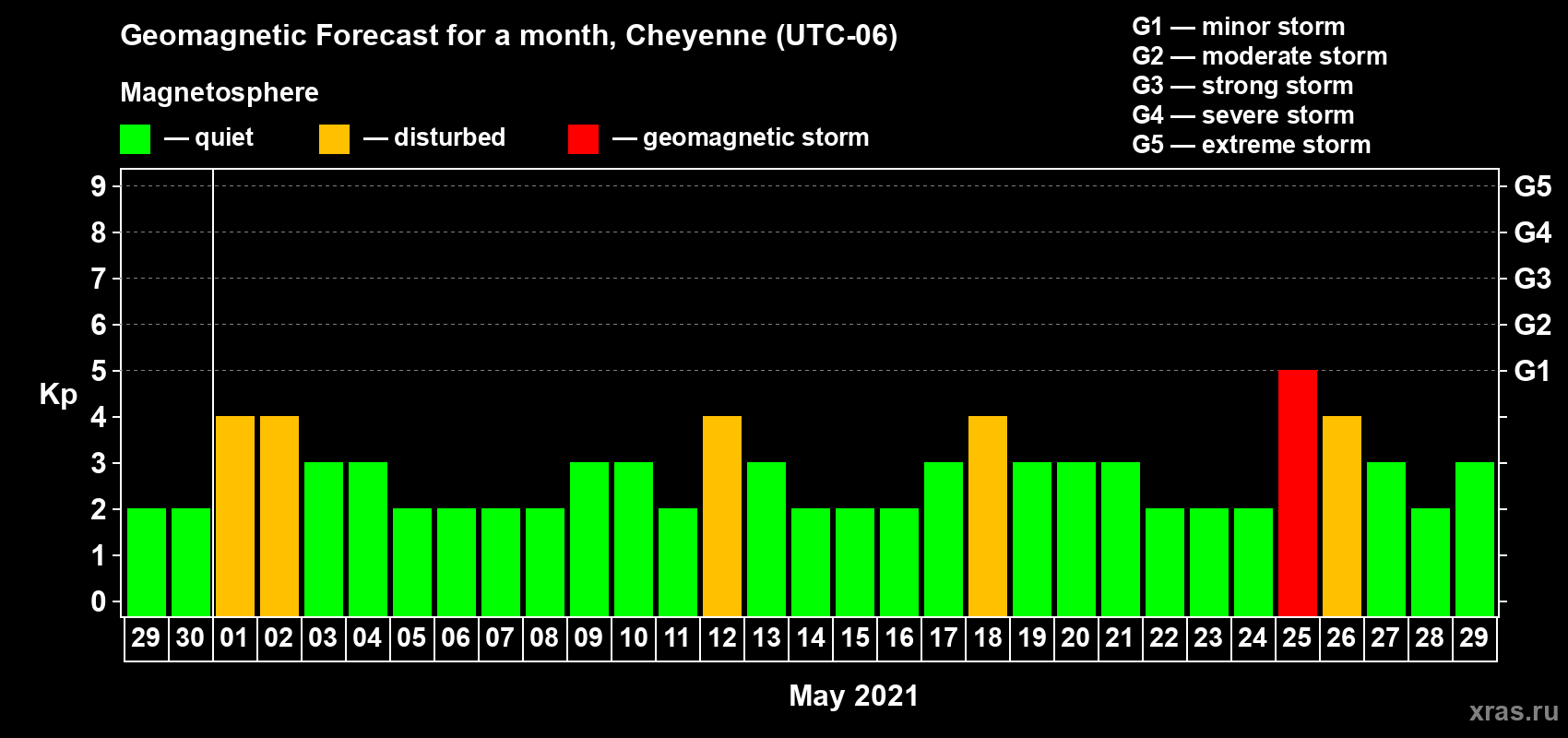Click the 'May 2021' month label
This screenshot has height=738, width=1568.
[x=854, y=696]
